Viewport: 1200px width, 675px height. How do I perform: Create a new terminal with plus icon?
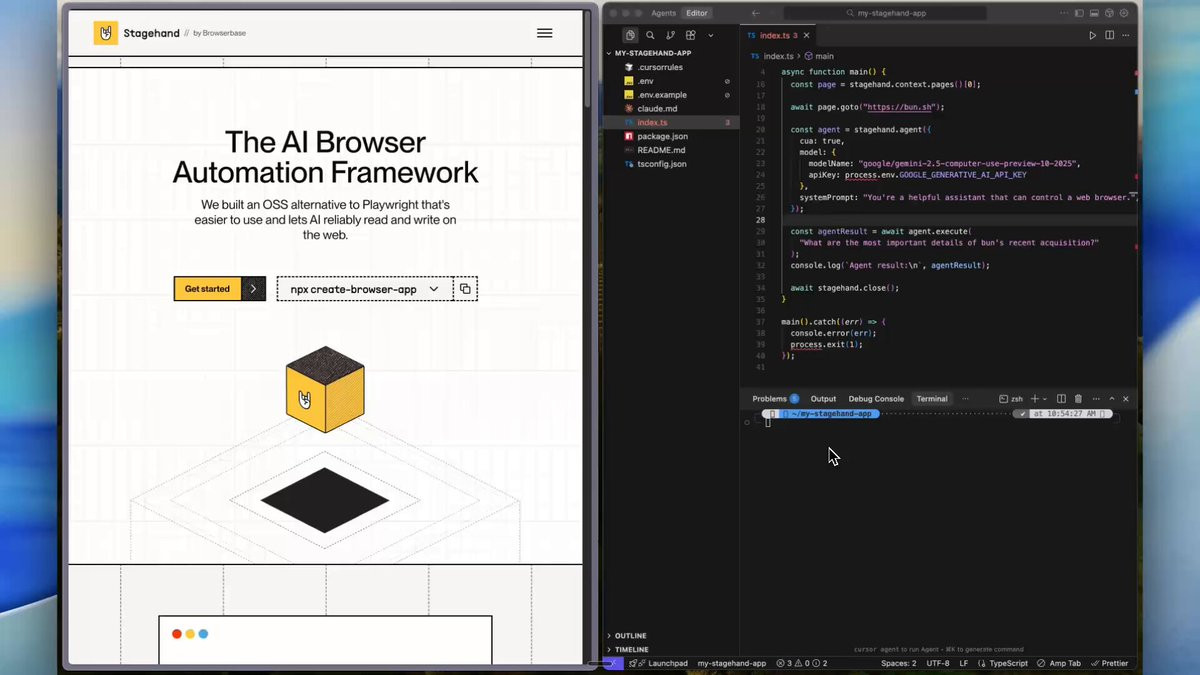[1035, 399]
